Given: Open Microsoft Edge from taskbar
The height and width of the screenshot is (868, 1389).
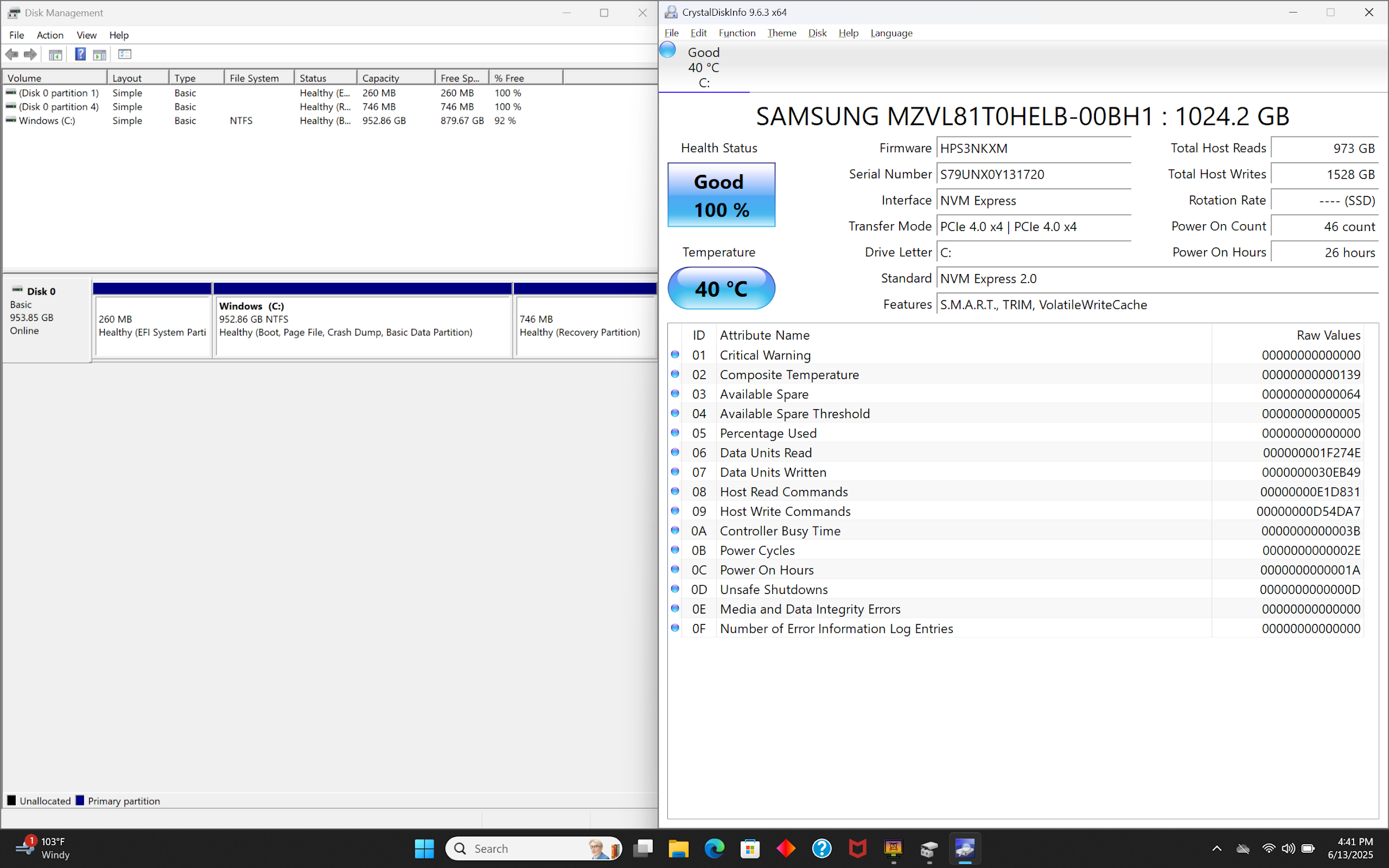Looking at the screenshot, I should [x=714, y=848].
